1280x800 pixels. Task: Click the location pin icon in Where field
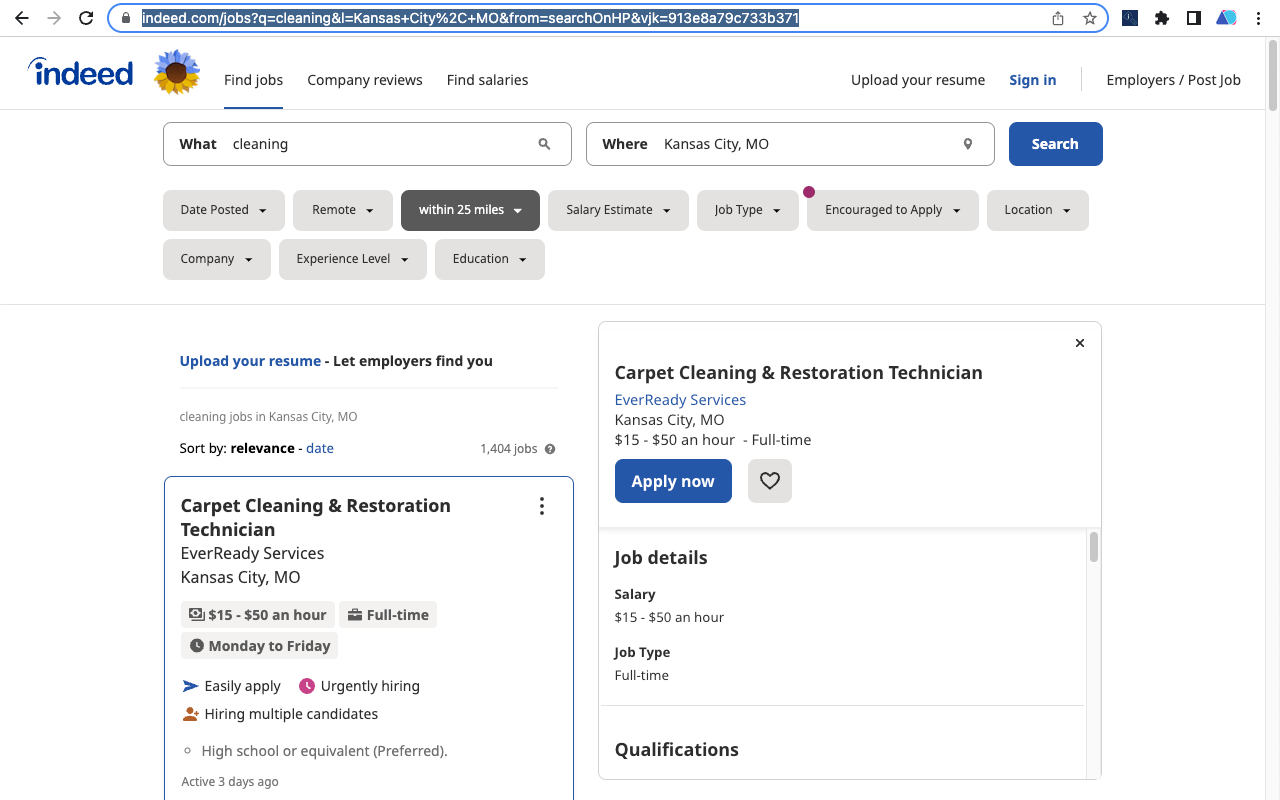pos(967,144)
